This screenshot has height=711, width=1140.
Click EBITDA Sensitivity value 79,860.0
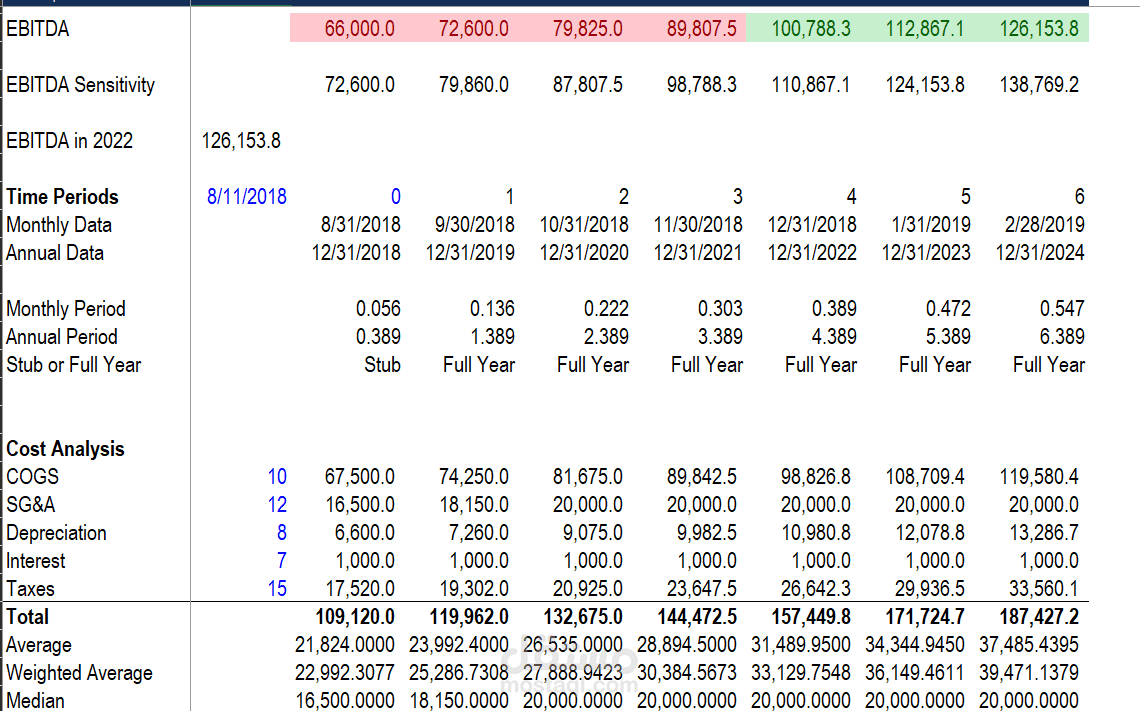pos(473,84)
